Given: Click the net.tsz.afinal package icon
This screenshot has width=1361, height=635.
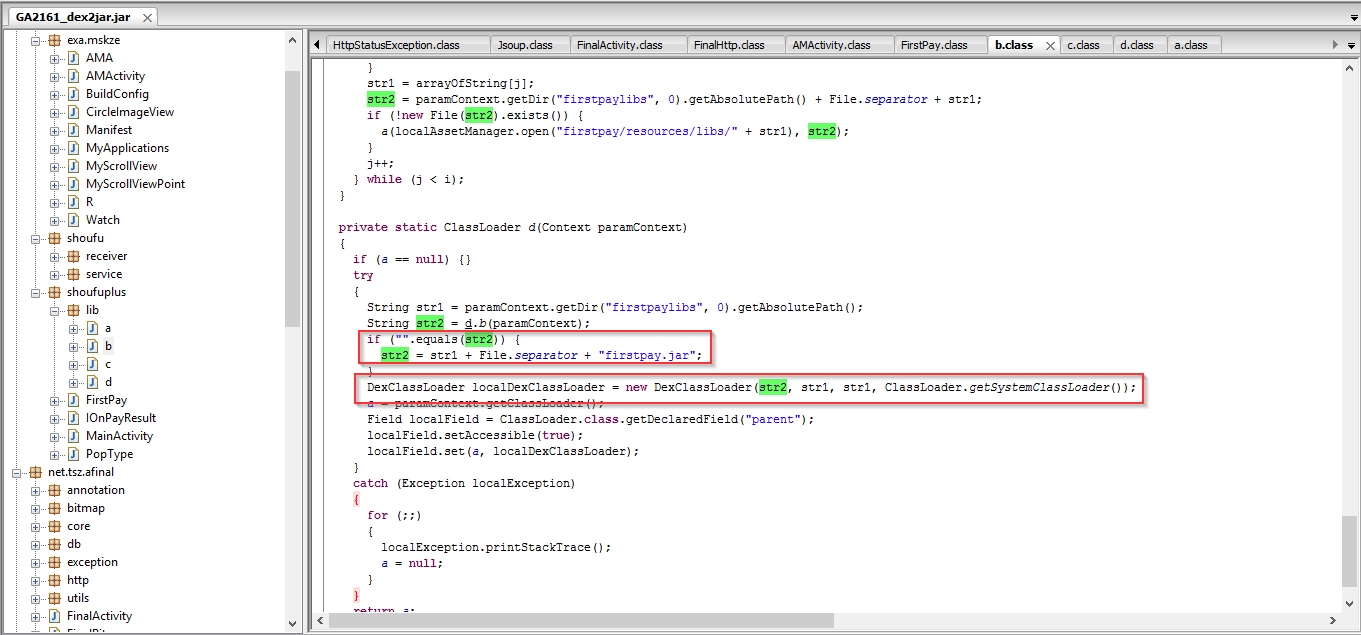Looking at the screenshot, I should click(35, 472).
